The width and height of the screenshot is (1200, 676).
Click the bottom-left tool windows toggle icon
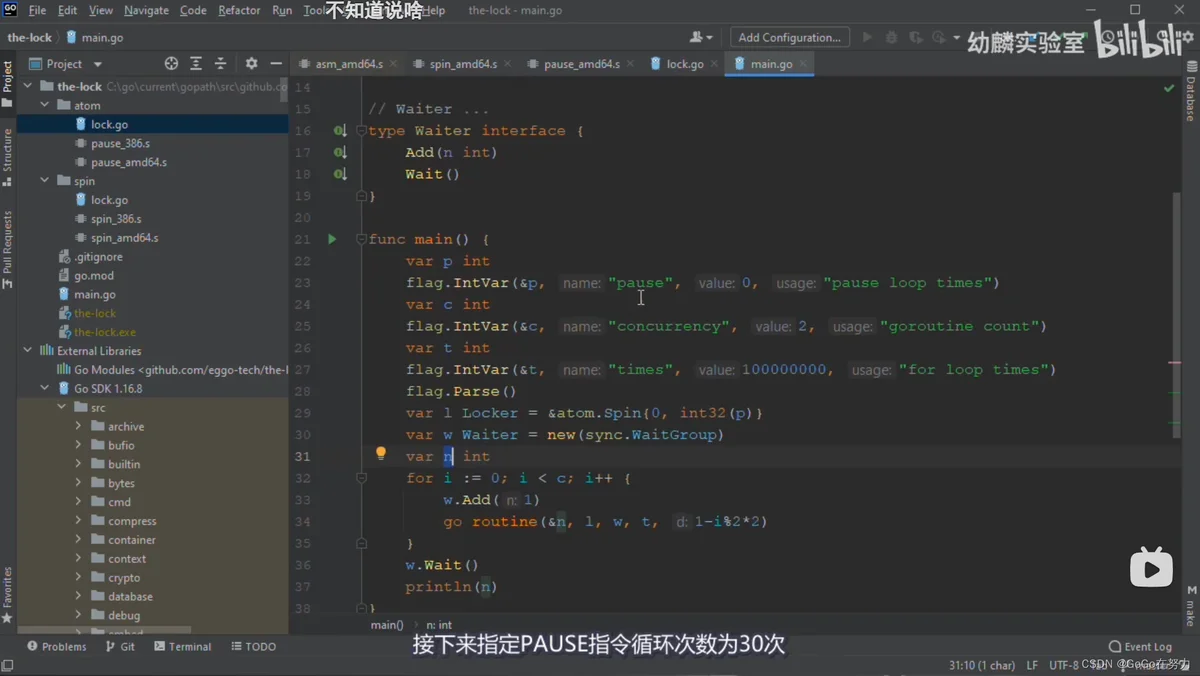[7, 665]
